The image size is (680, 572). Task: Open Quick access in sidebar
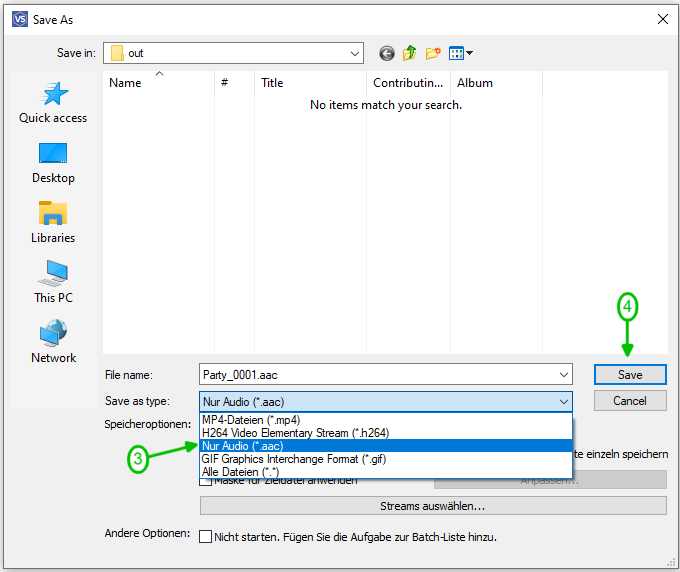[53, 103]
